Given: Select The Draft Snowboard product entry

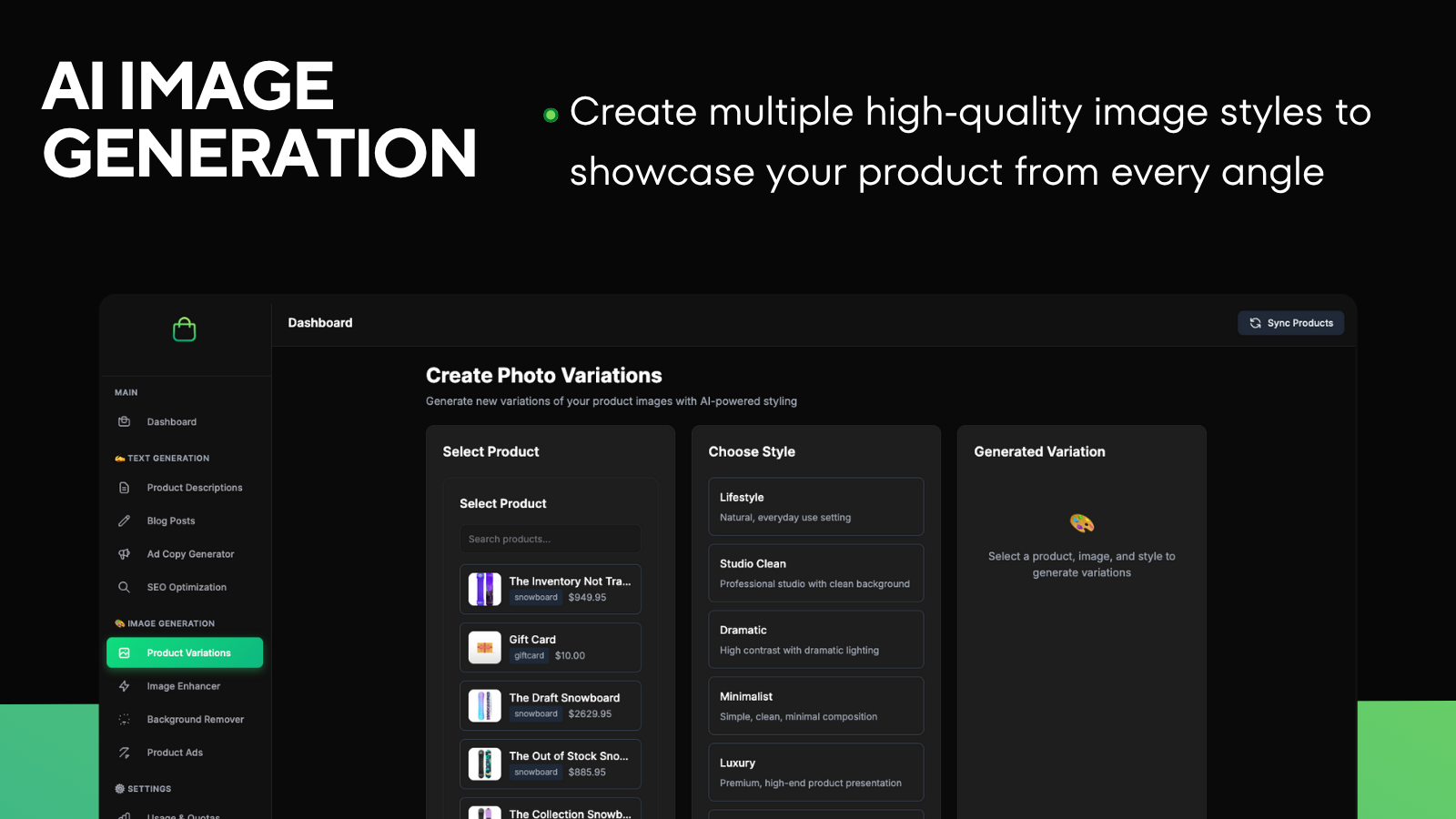Looking at the screenshot, I should pyautogui.click(x=551, y=705).
